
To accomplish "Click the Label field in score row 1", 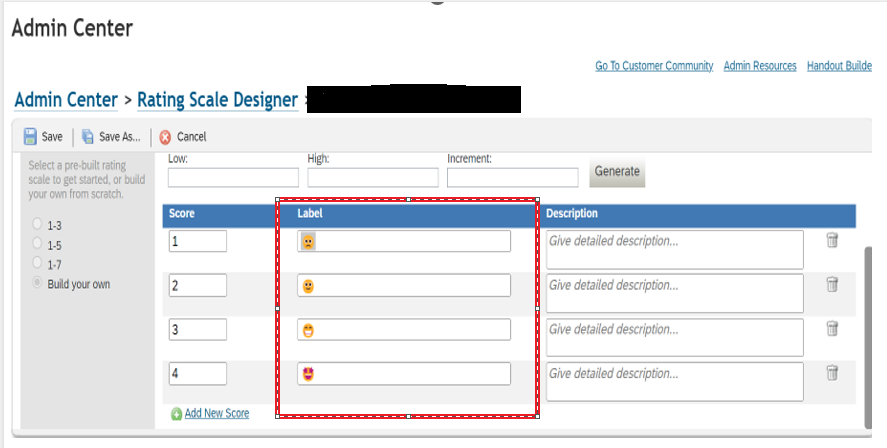I will 404,241.
